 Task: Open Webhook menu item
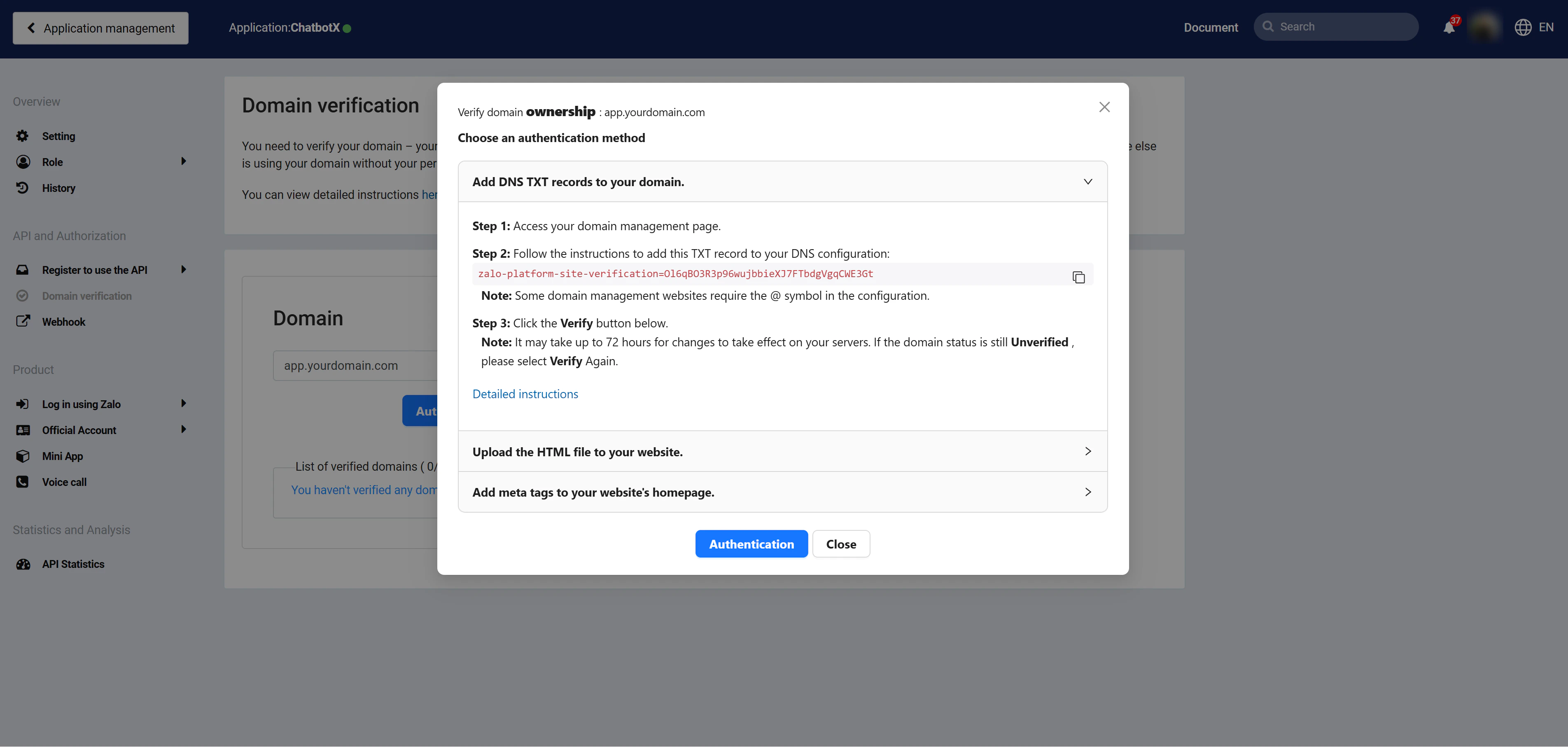point(63,322)
